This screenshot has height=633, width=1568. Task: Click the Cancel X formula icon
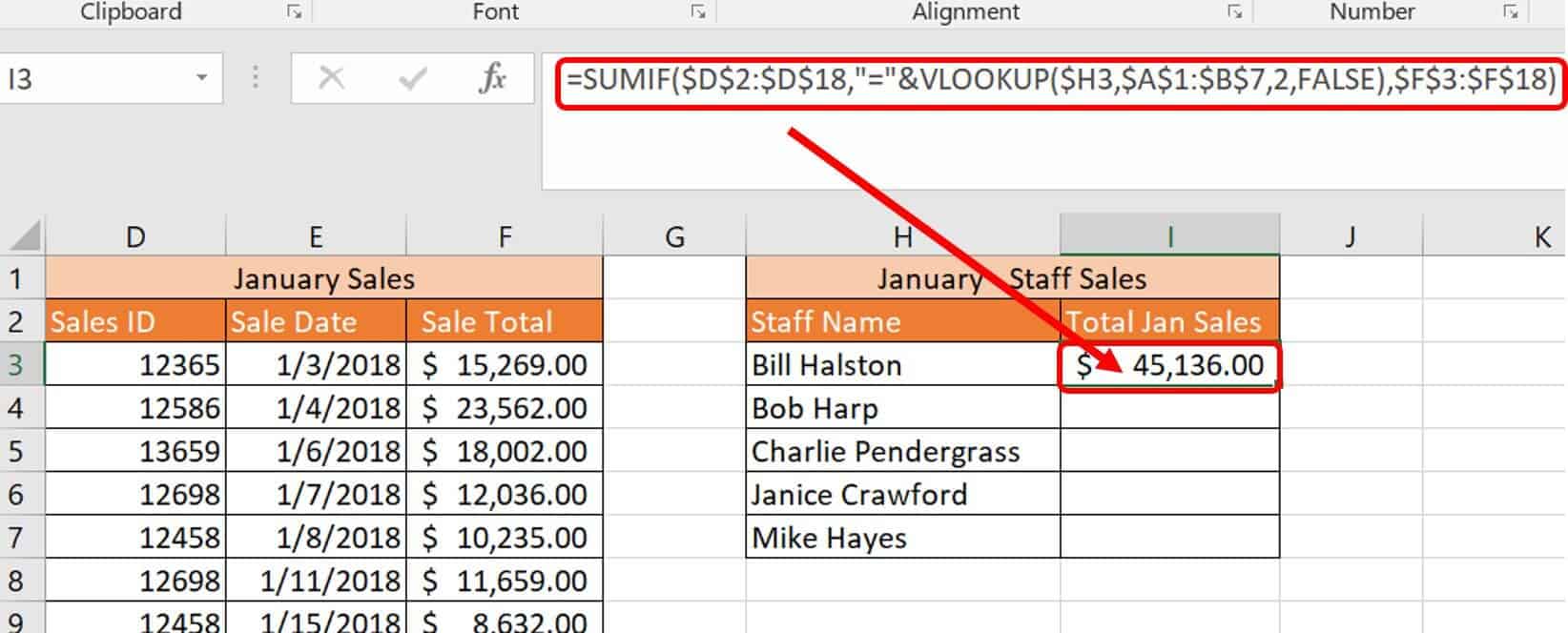pos(331,78)
